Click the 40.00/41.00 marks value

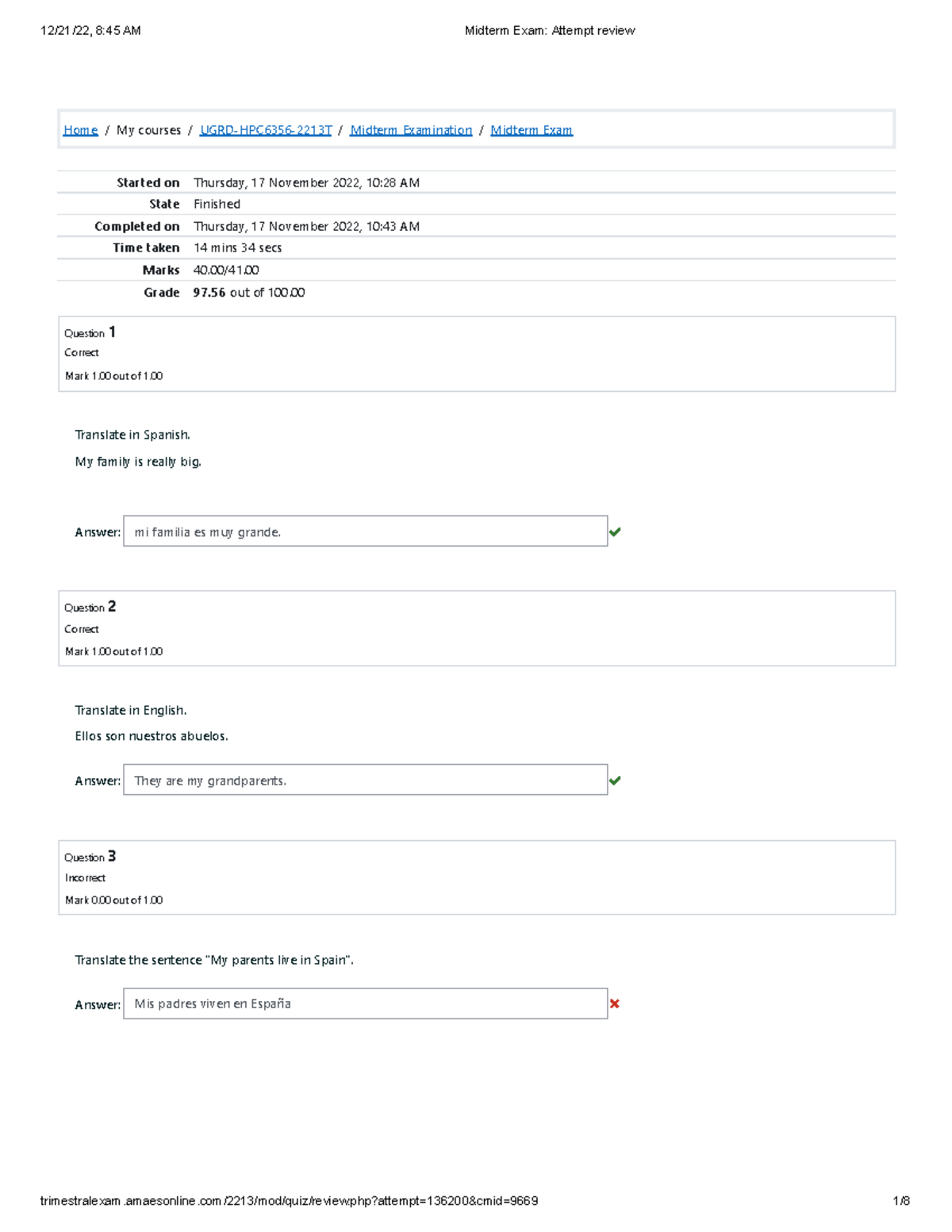click(226, 271)
